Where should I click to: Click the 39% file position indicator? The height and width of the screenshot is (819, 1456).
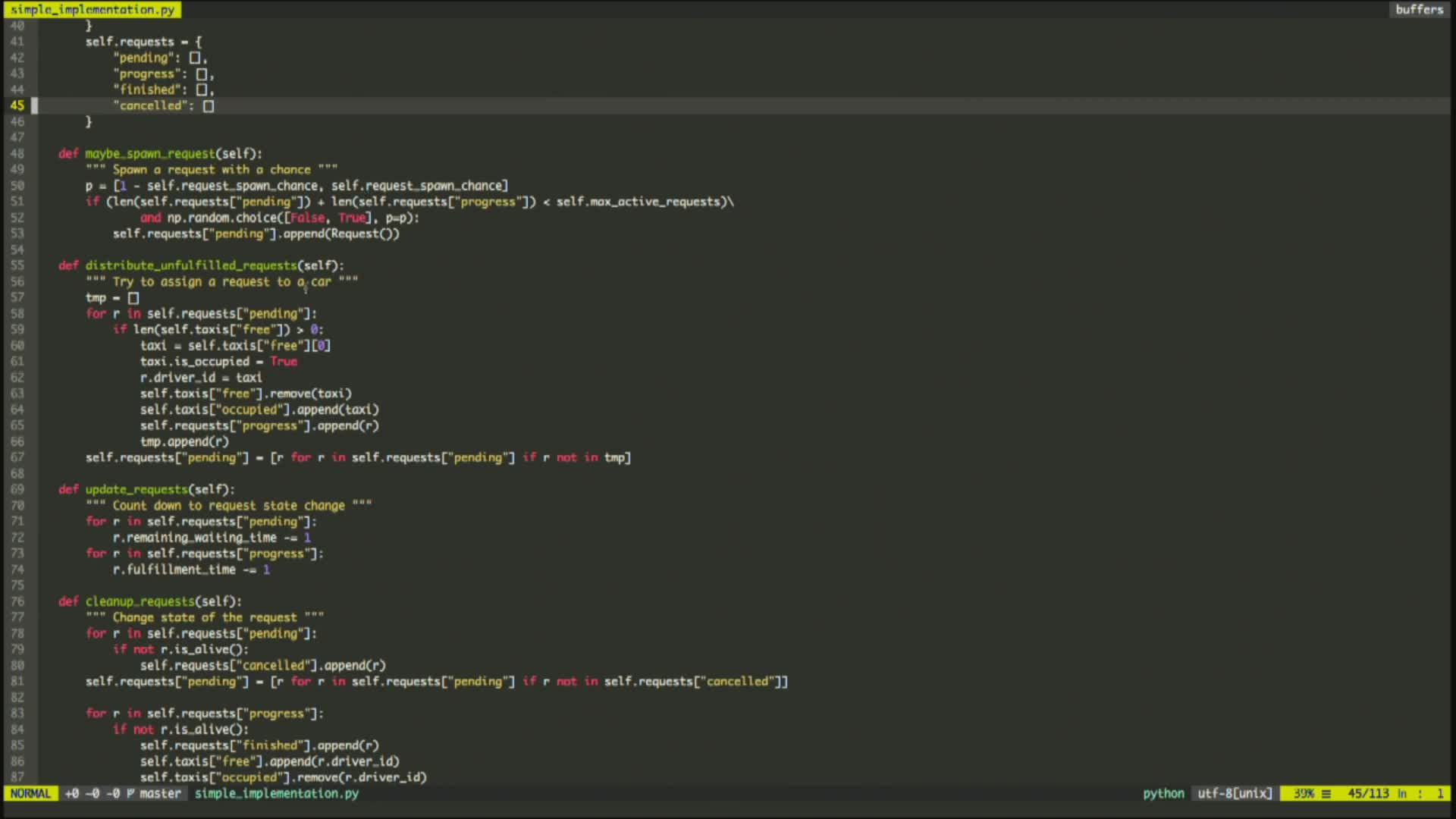(x=1304, y=793)
